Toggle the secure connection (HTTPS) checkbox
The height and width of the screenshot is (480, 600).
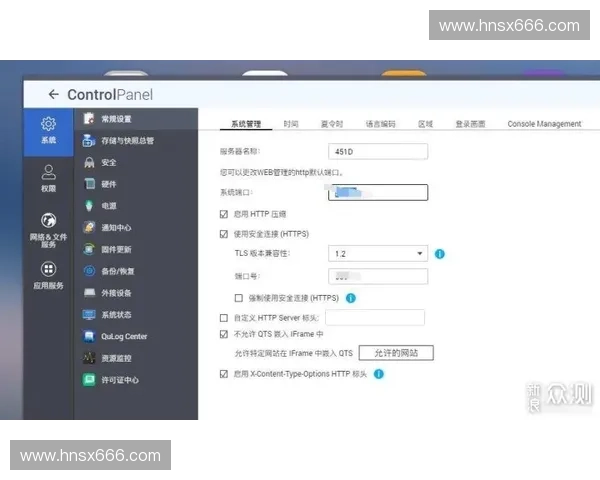[x=224, y=234]
